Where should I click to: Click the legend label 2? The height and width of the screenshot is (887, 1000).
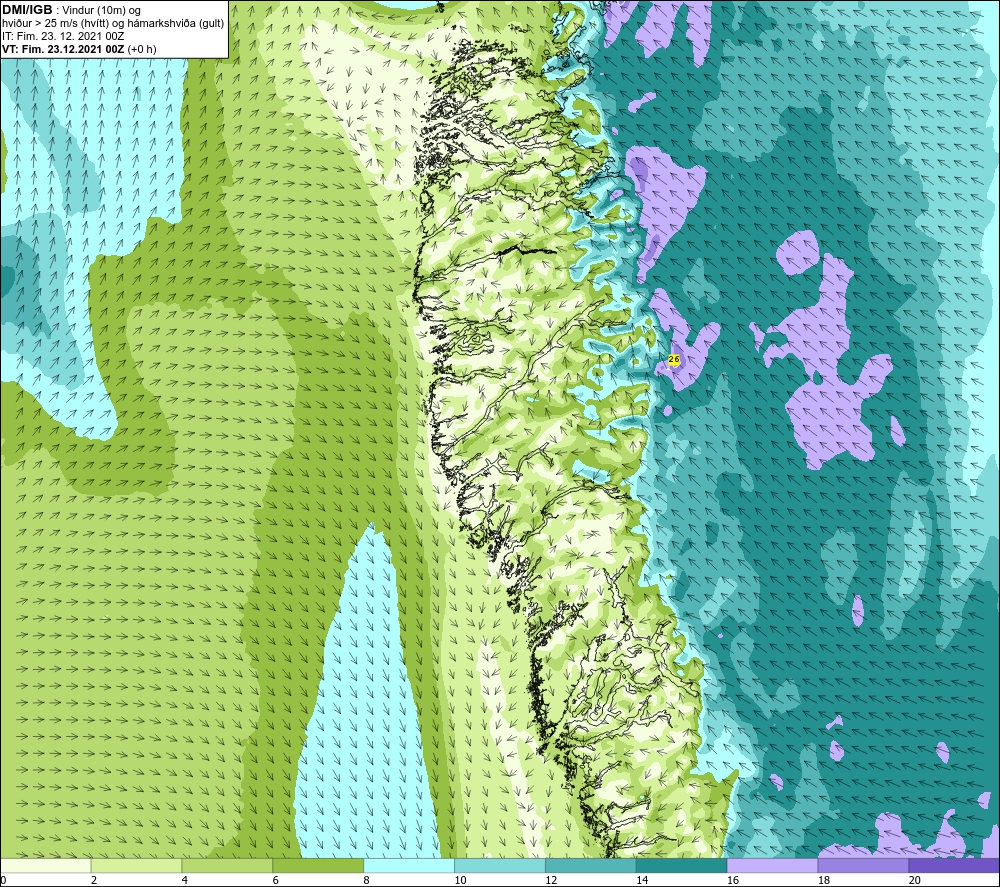[x=94, y=880]
